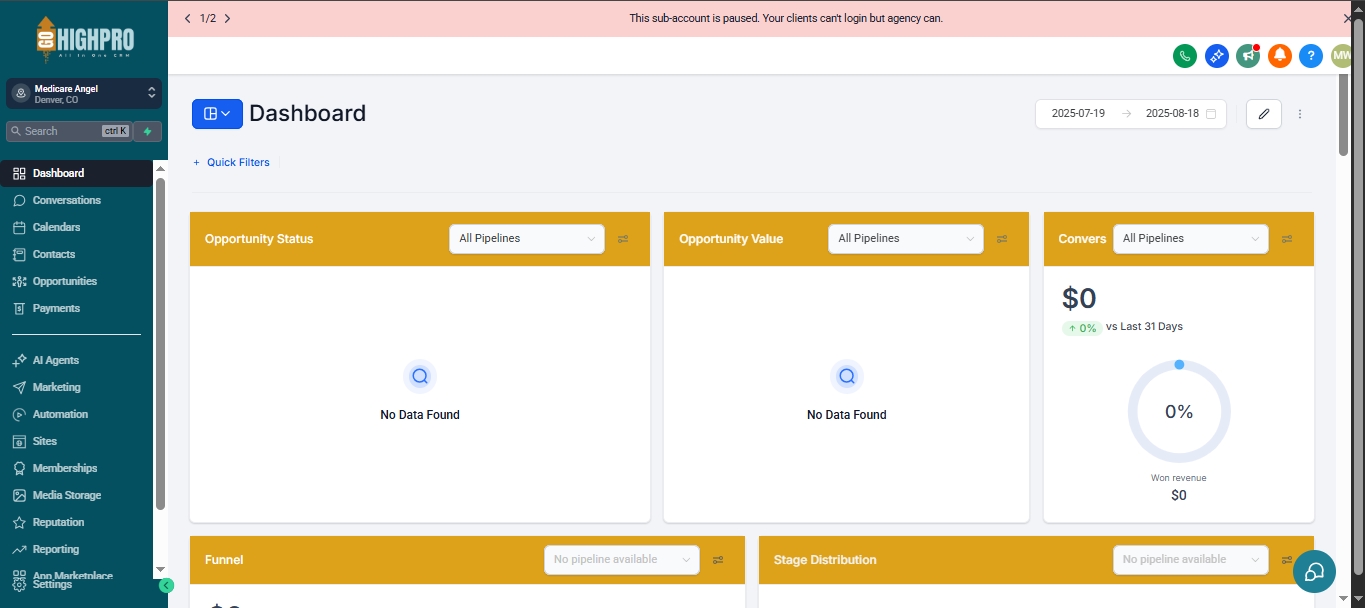Viewport: 1365px width, 608px height.
Task: Click the 0% conversion progress ring
Action: coord(1179,412)
